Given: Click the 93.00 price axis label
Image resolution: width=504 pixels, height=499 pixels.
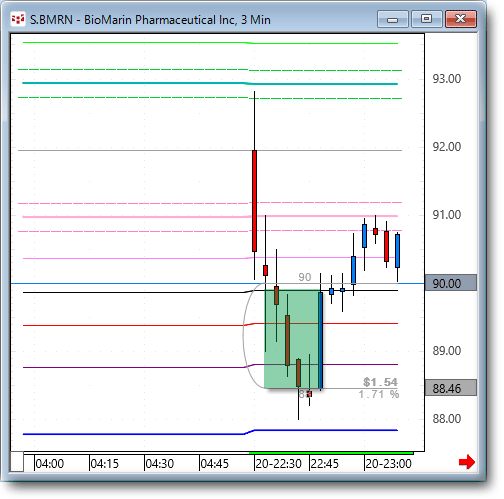Looking at the screenshot, I should click(x=447, y=79).
